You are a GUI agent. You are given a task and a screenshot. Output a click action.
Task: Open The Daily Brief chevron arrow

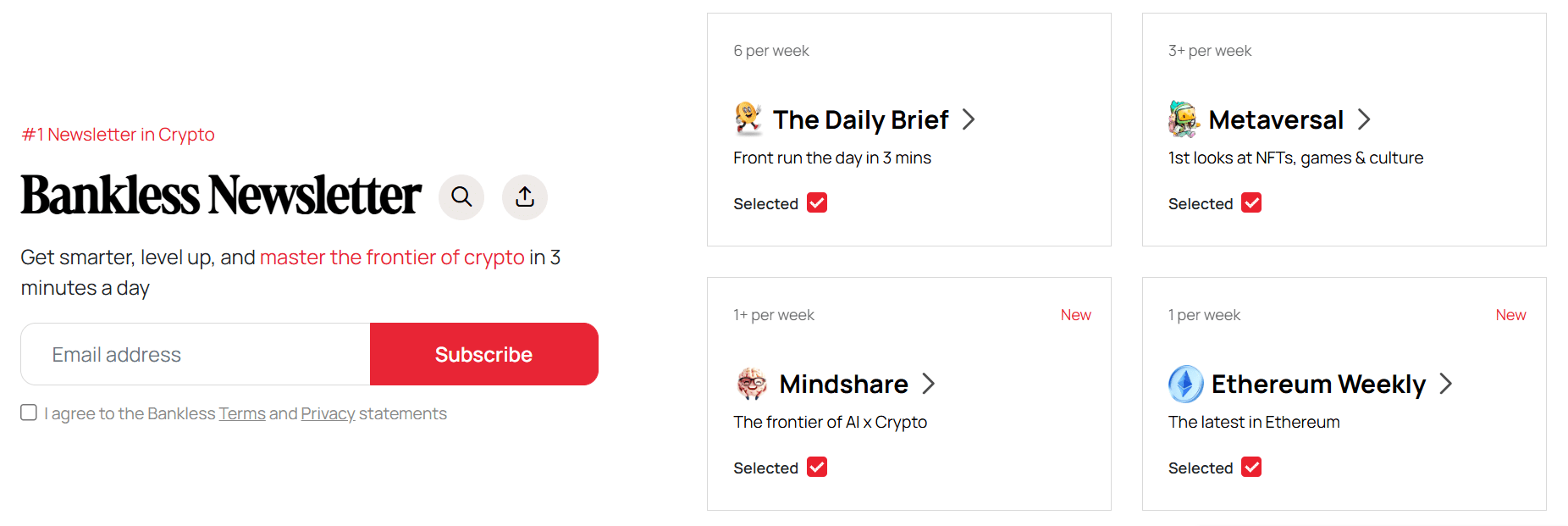[969, 119]
